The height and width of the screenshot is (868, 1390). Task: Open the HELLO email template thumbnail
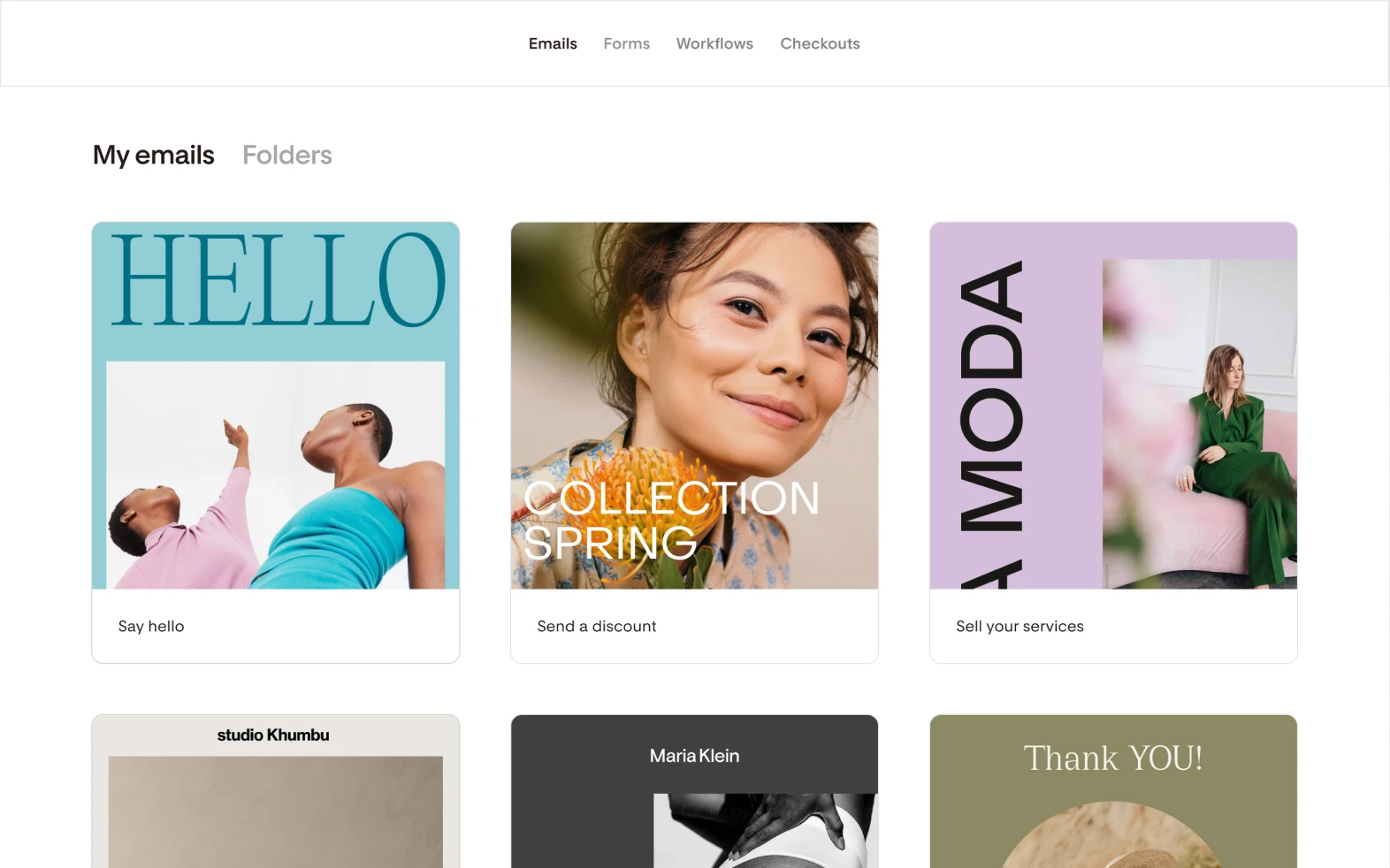(276, 406)
